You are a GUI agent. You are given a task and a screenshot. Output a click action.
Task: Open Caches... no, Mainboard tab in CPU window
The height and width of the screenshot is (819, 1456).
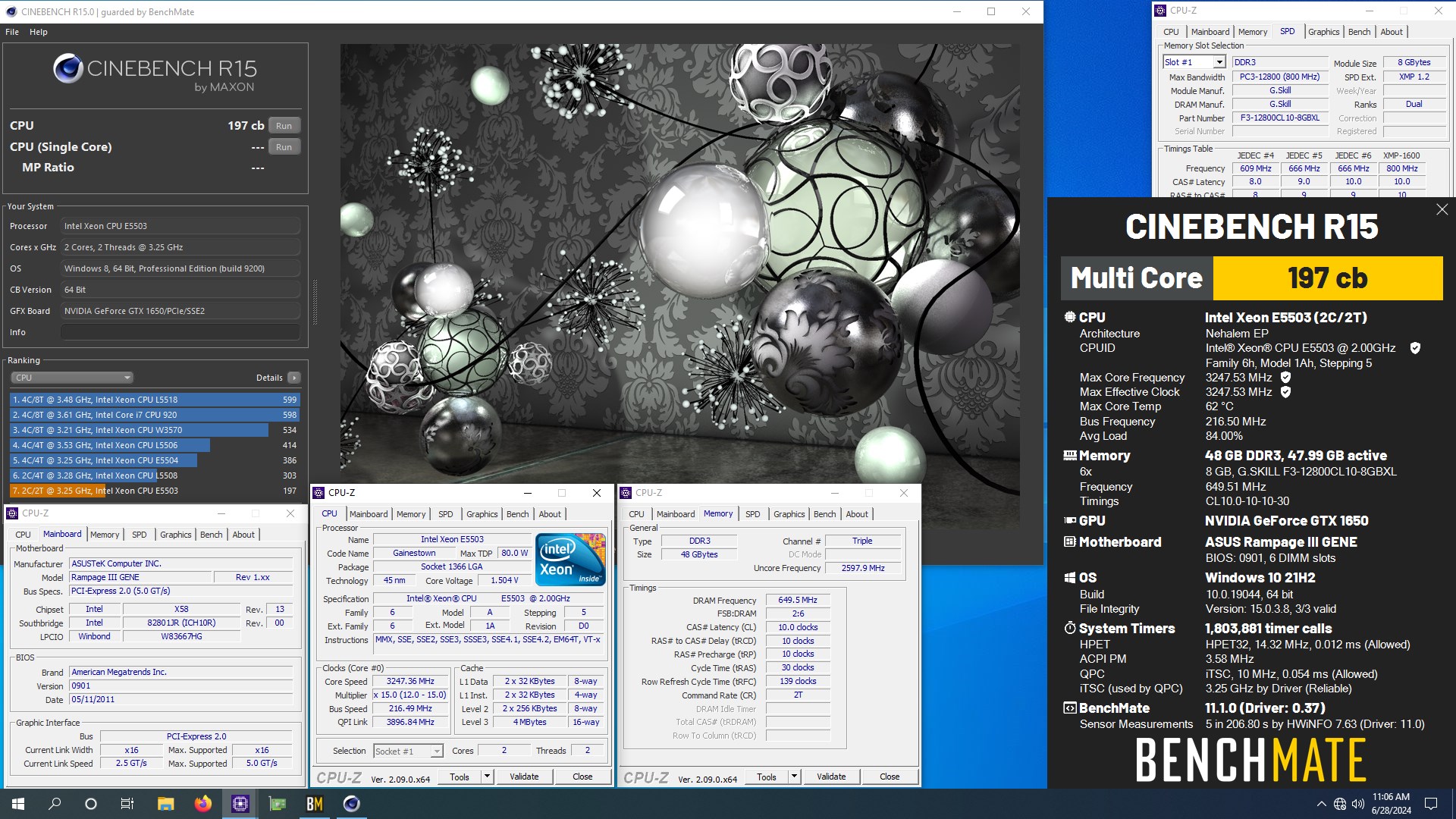tap(369, 514)
